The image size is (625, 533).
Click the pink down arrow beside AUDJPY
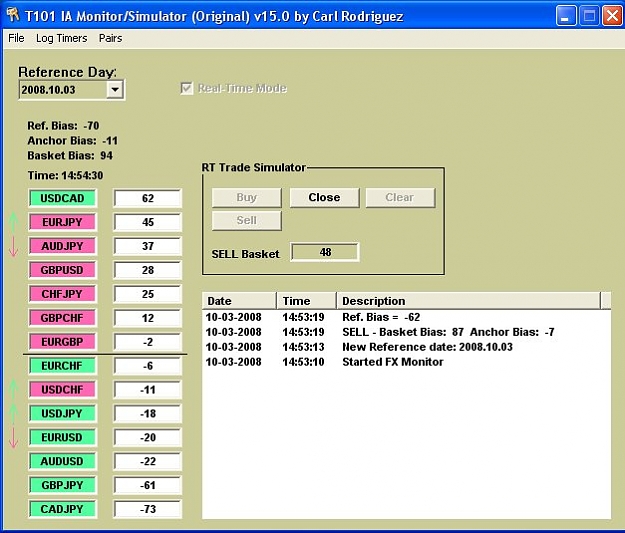tap(14, 246)
